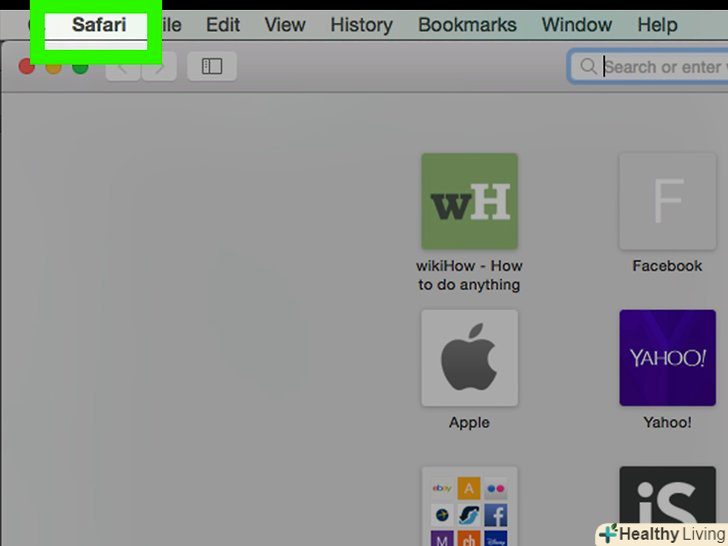Click the Yahoo! label text

pos(668,422)
